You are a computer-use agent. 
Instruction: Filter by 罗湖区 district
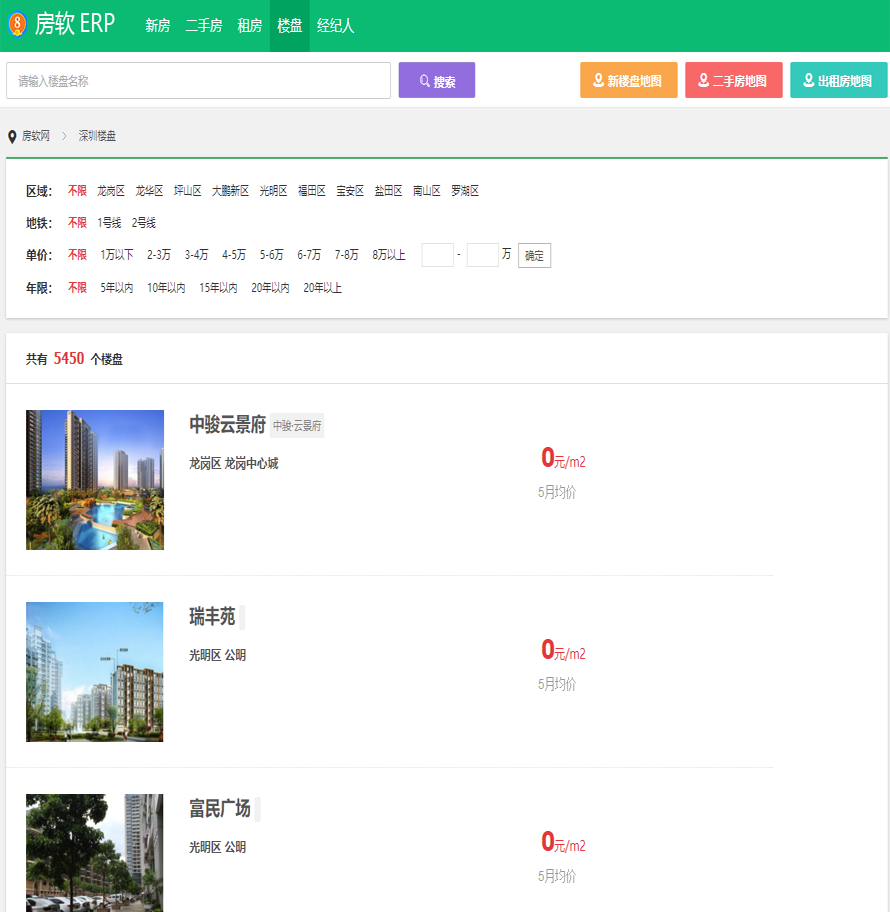[465, 191]
